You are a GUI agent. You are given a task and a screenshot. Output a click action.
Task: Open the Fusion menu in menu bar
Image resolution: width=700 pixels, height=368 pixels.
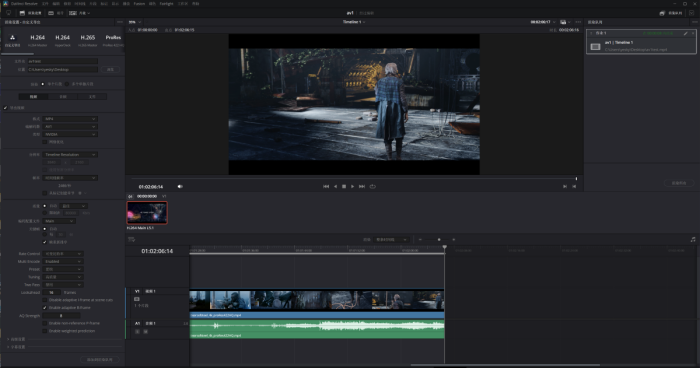(139, 4)
